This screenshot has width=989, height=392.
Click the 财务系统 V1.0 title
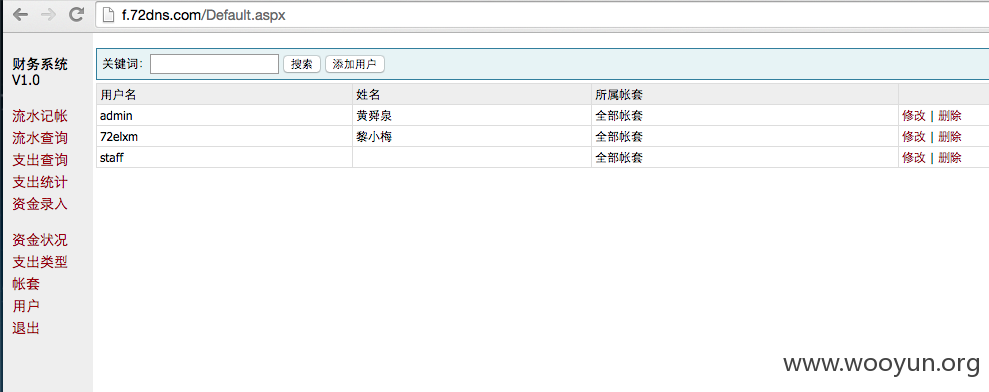[40, 72]
